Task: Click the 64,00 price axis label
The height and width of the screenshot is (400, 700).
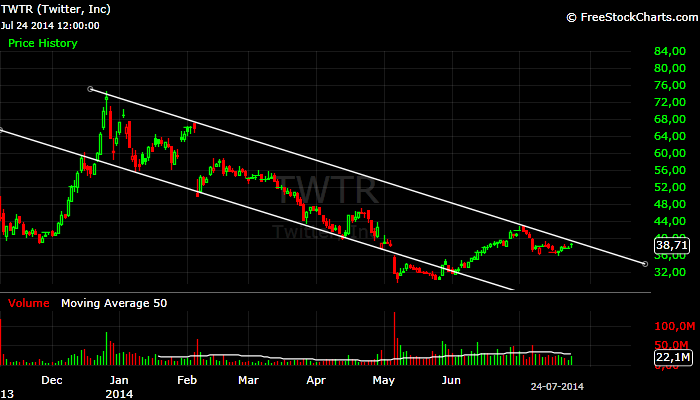Action: coord(670,136)
